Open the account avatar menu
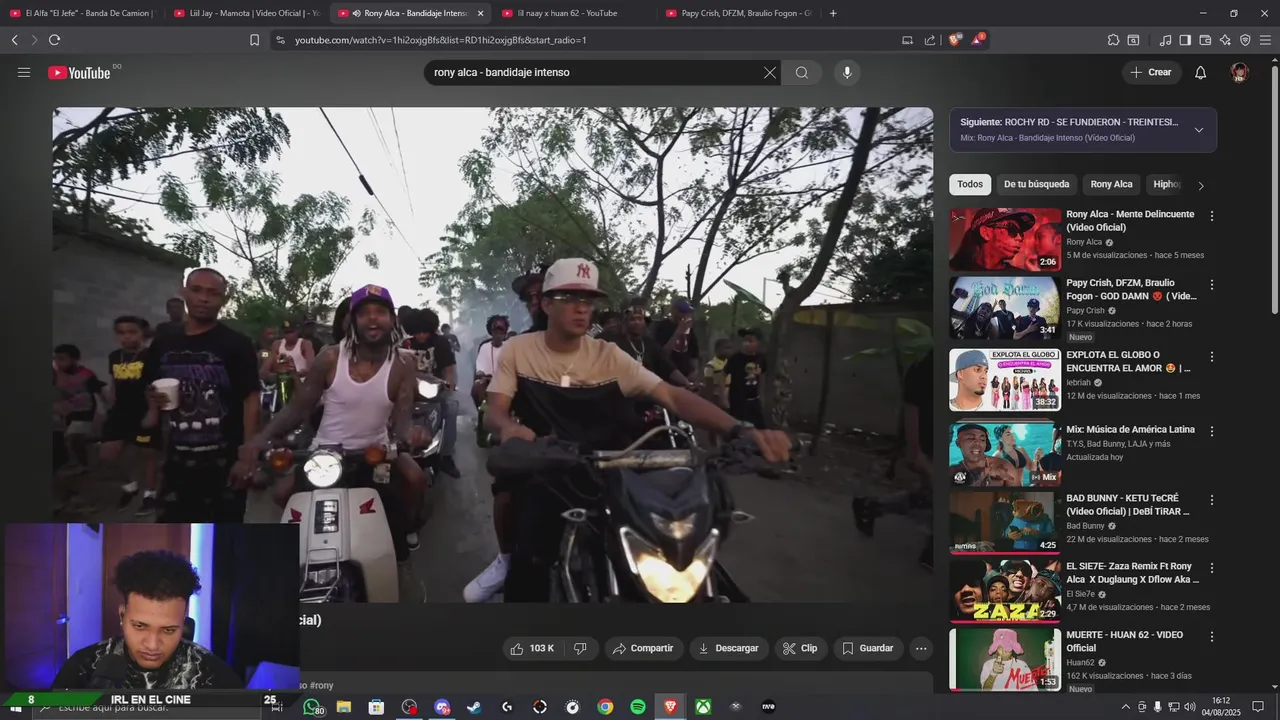The height and width of the screenshot is (720, 1280). tap(1240, 72)
